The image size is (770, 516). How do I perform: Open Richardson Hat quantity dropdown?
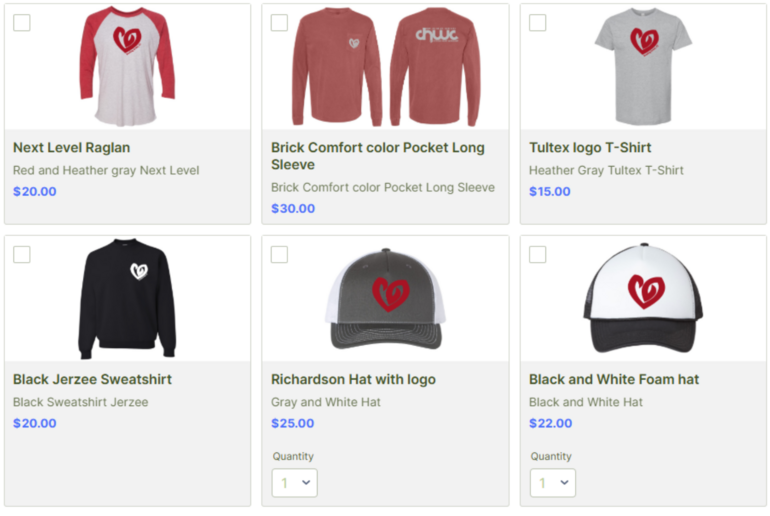click(x=294, y=483)
